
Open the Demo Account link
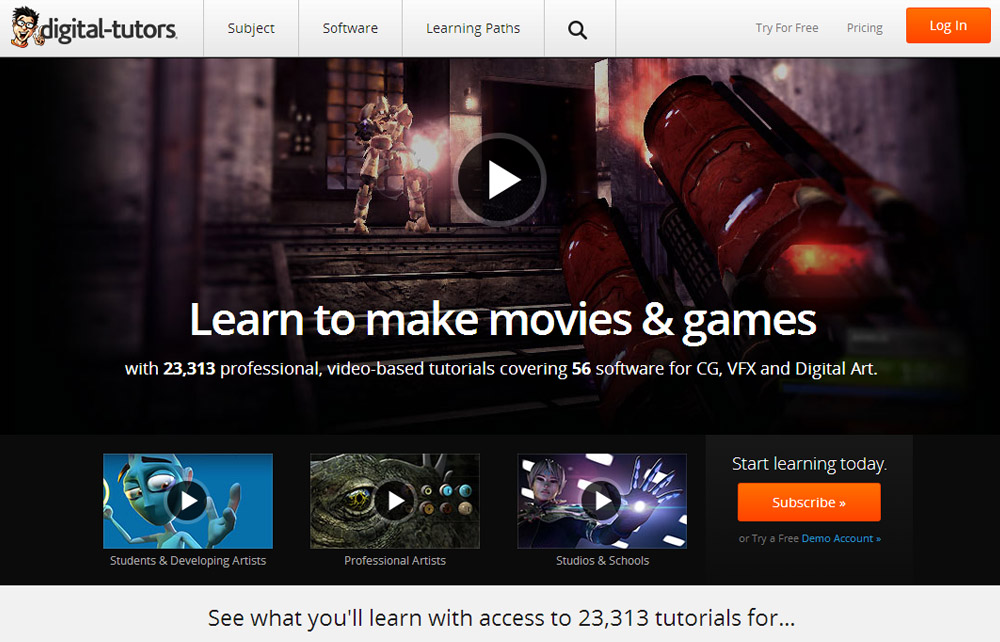[x=841, y=538]
